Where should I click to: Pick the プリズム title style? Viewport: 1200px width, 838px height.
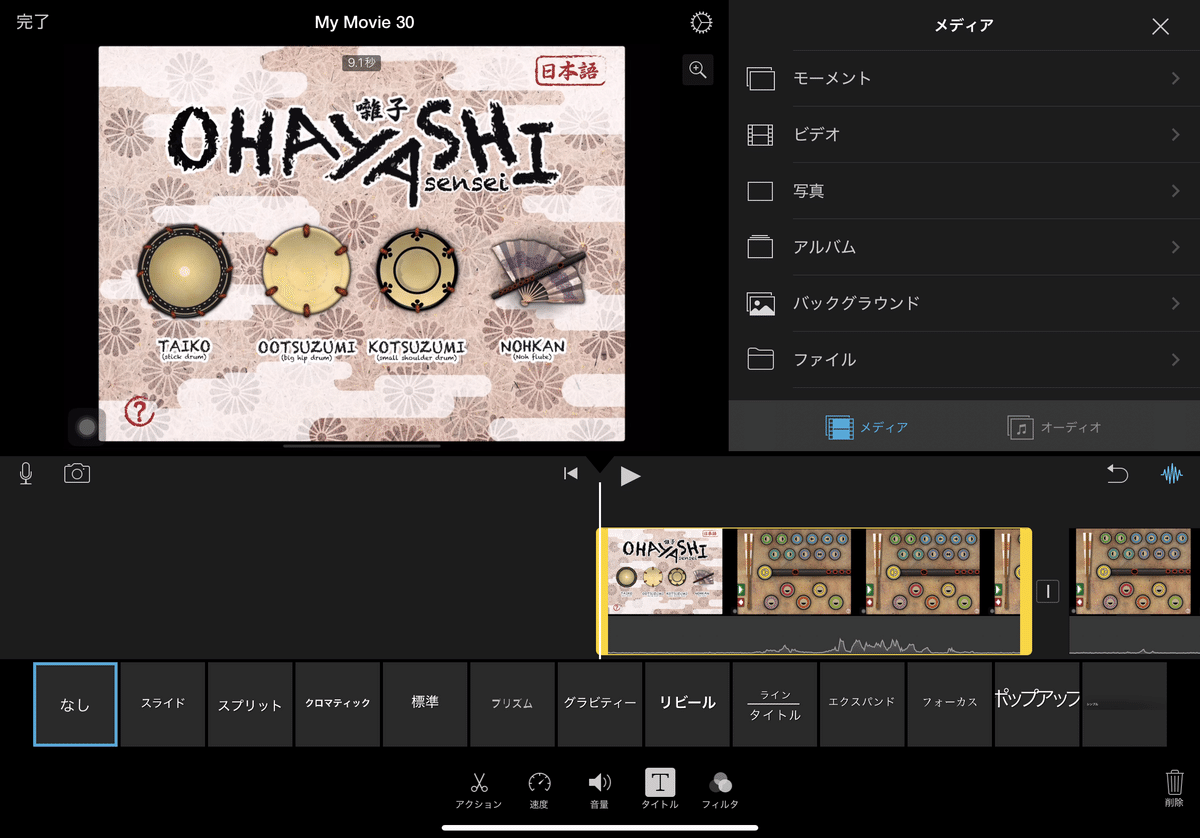click(x=512, y=704)
